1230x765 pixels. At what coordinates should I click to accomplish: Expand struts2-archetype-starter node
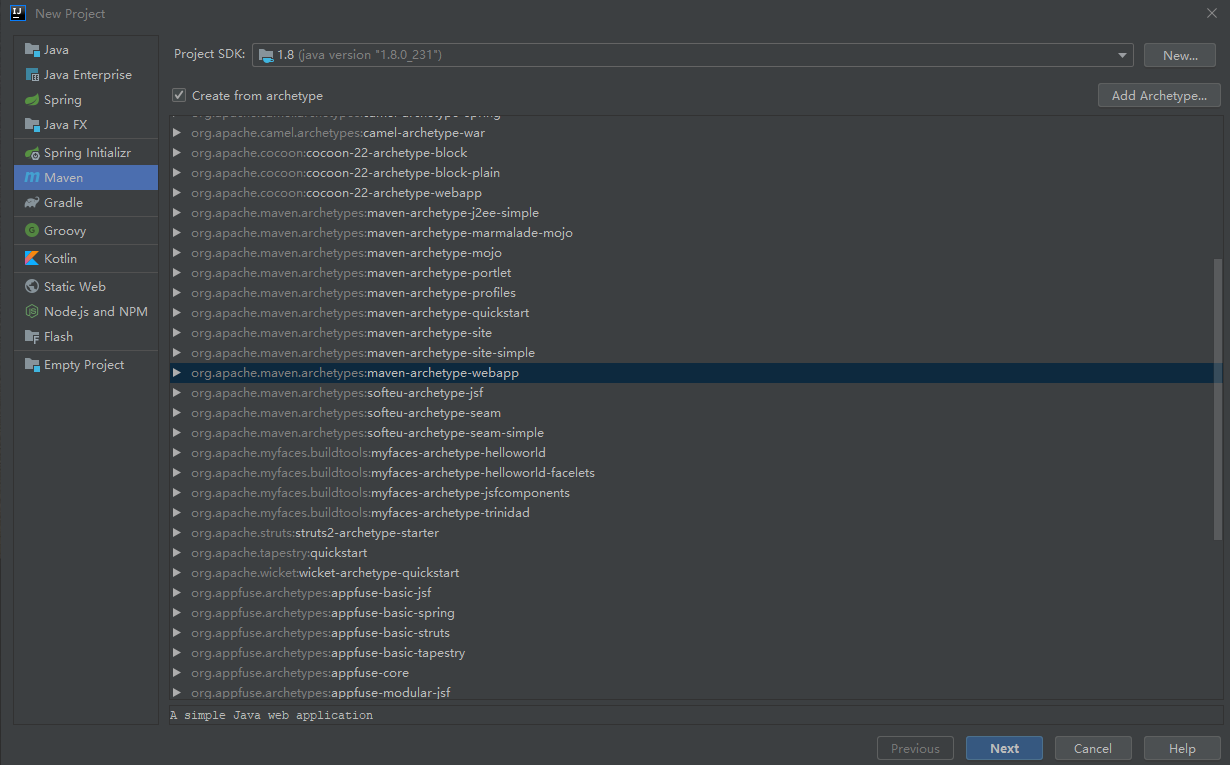point(177,533)
